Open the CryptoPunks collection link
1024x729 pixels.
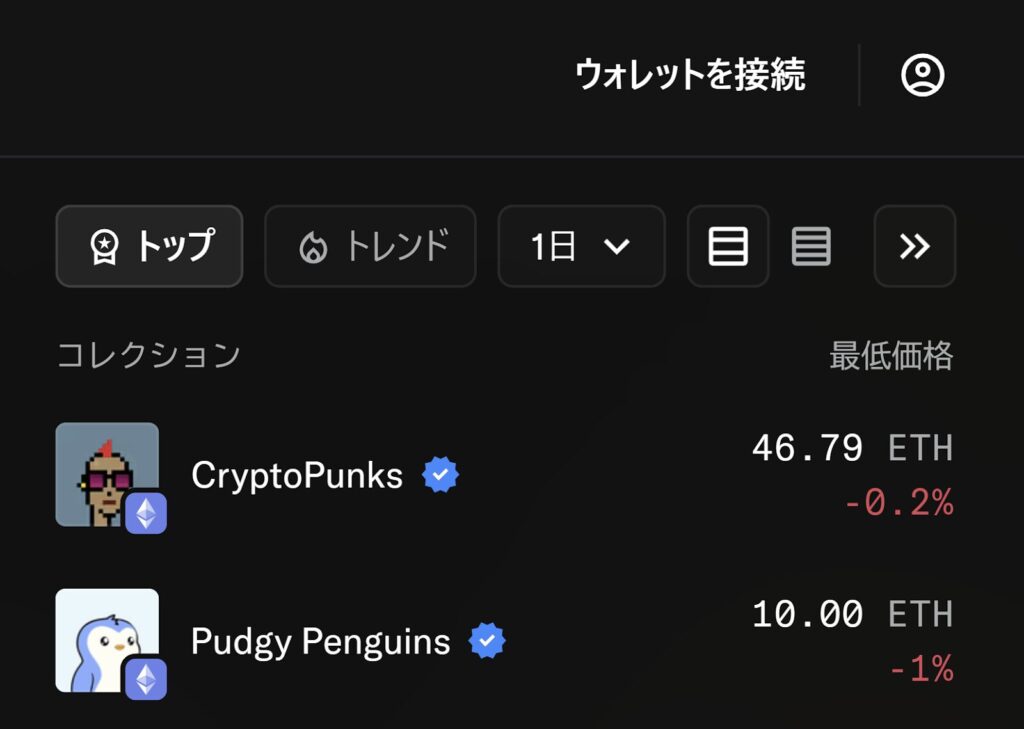click(297, 475)
